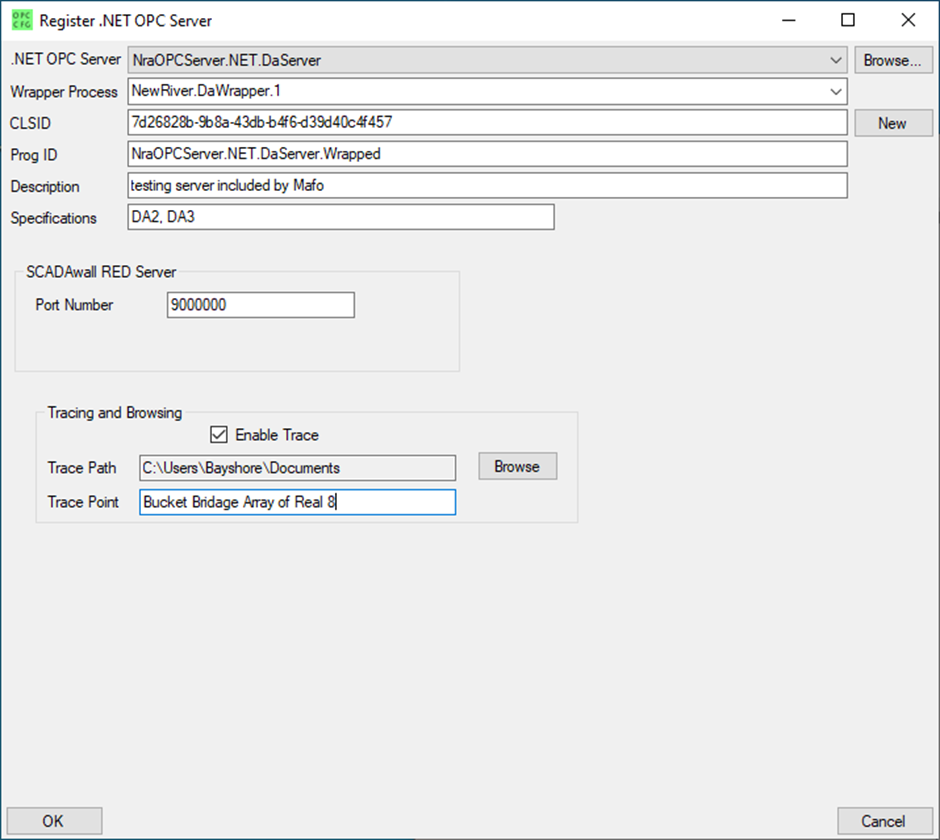Click the Port Number field

coord(260,305)
